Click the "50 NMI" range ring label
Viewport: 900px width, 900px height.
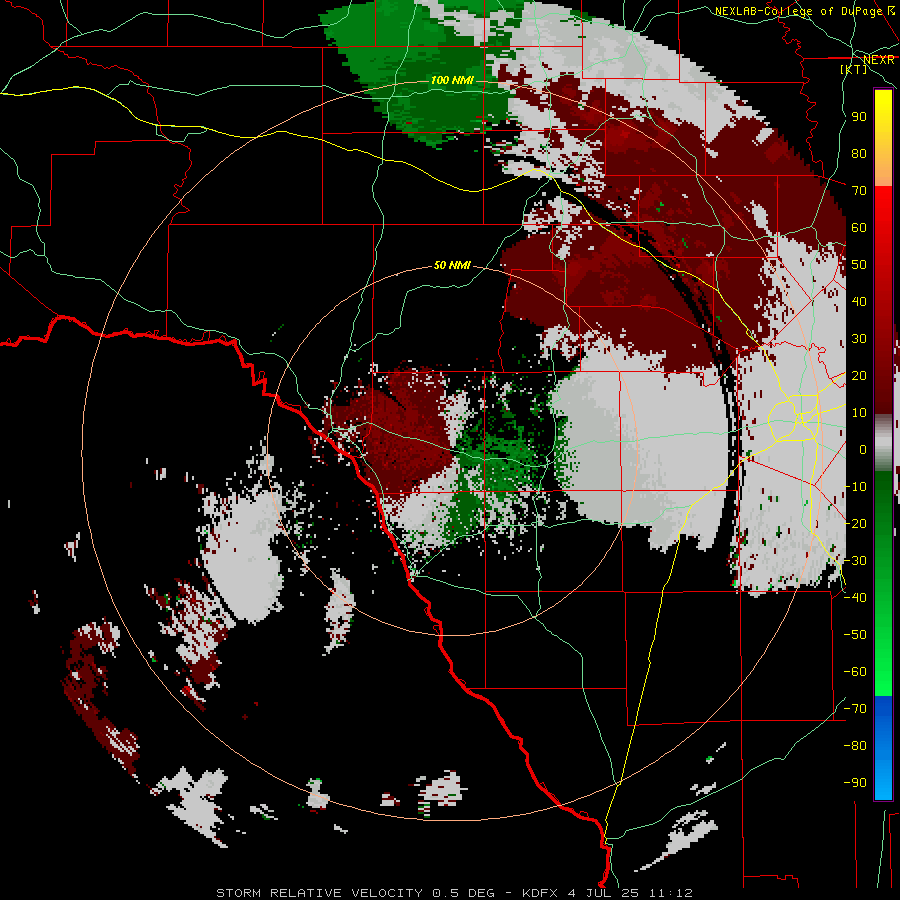click(x=452, y=265)
